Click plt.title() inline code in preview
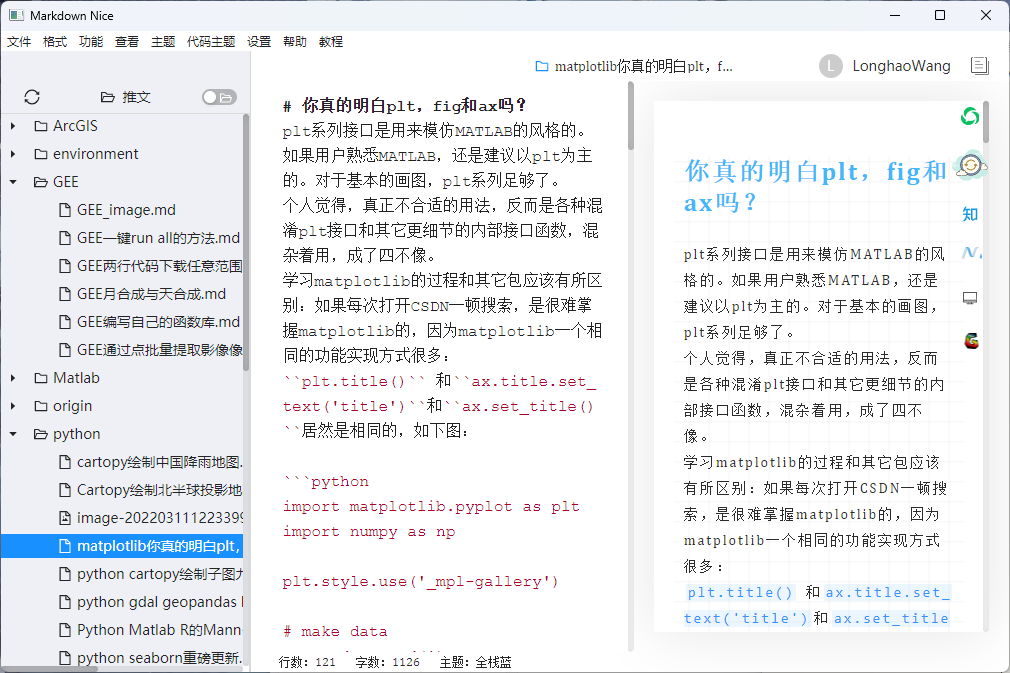Image resolution: width=1010 pixels, height=673 pixels. coord(740,592)
